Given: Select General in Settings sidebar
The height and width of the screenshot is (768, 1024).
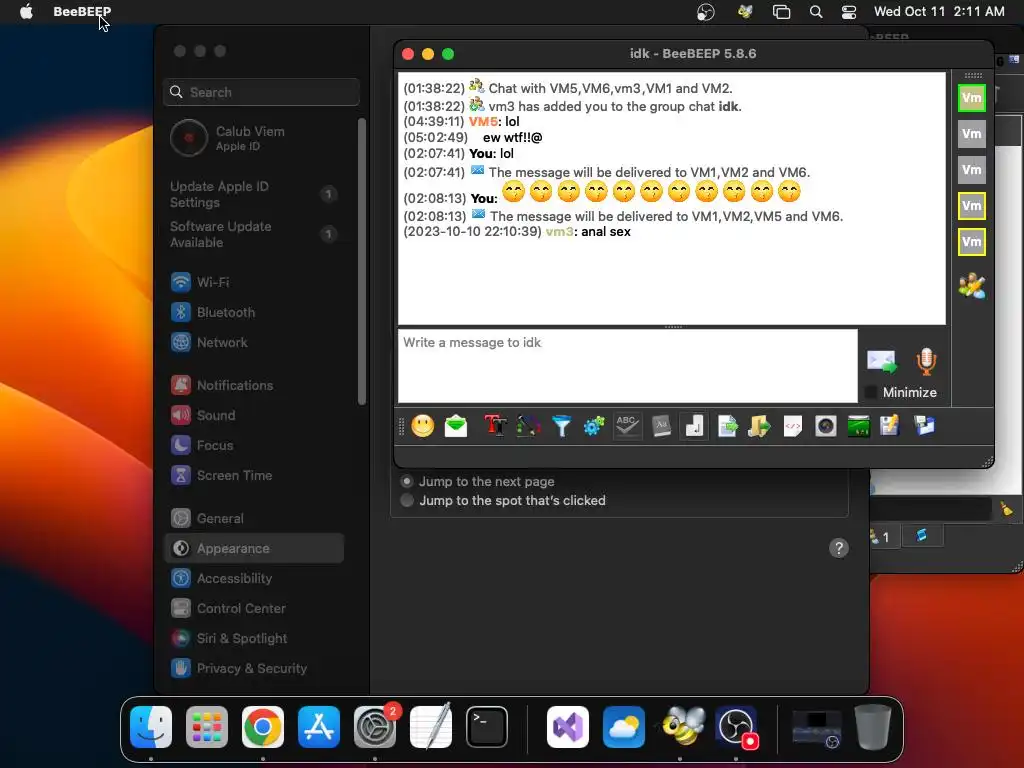Looking at the screenshot, I should 253,519.
